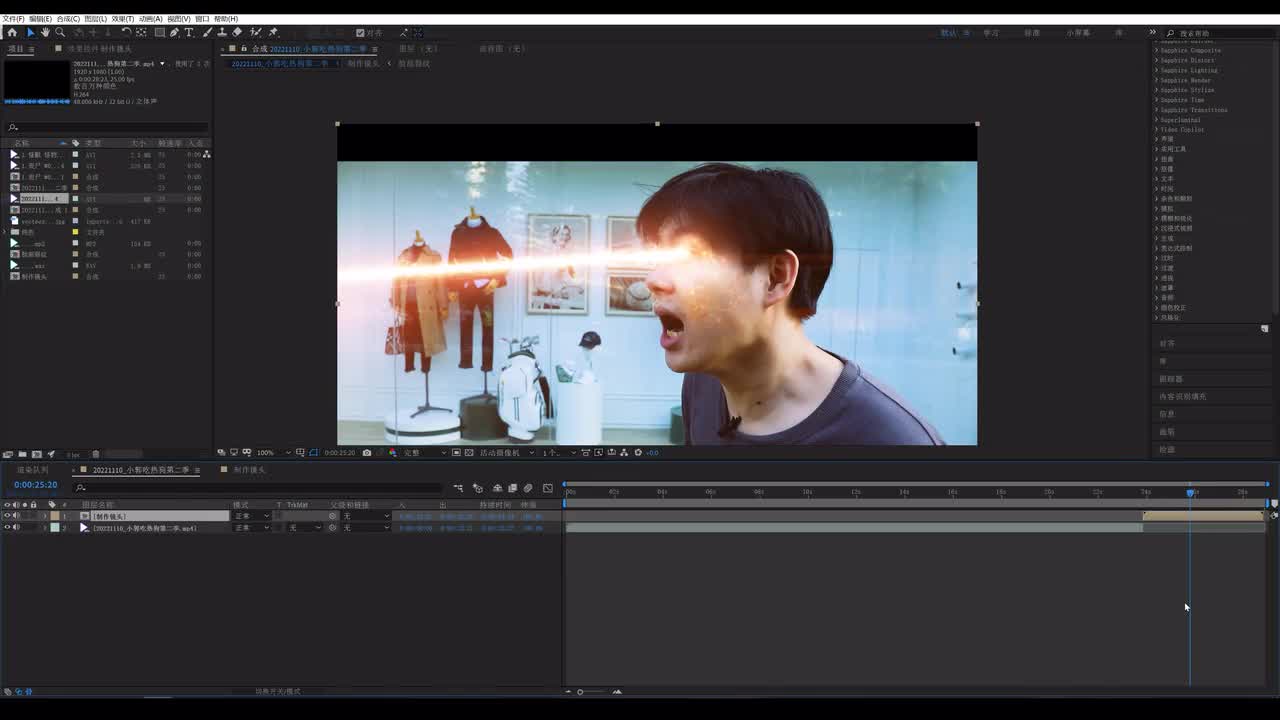
Task: Select the Puppet Pin tool
Action: click(x=273, y=33)
